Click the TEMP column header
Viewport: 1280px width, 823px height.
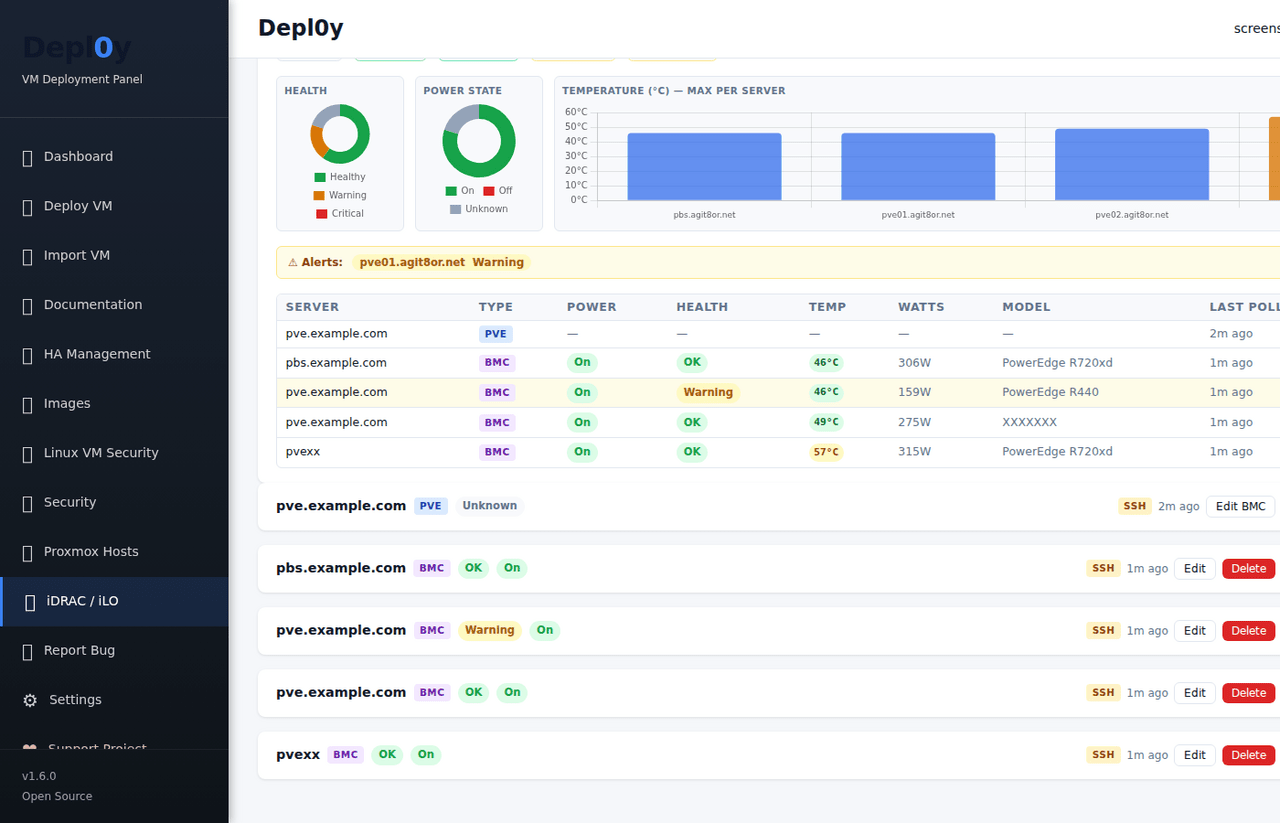827,308
